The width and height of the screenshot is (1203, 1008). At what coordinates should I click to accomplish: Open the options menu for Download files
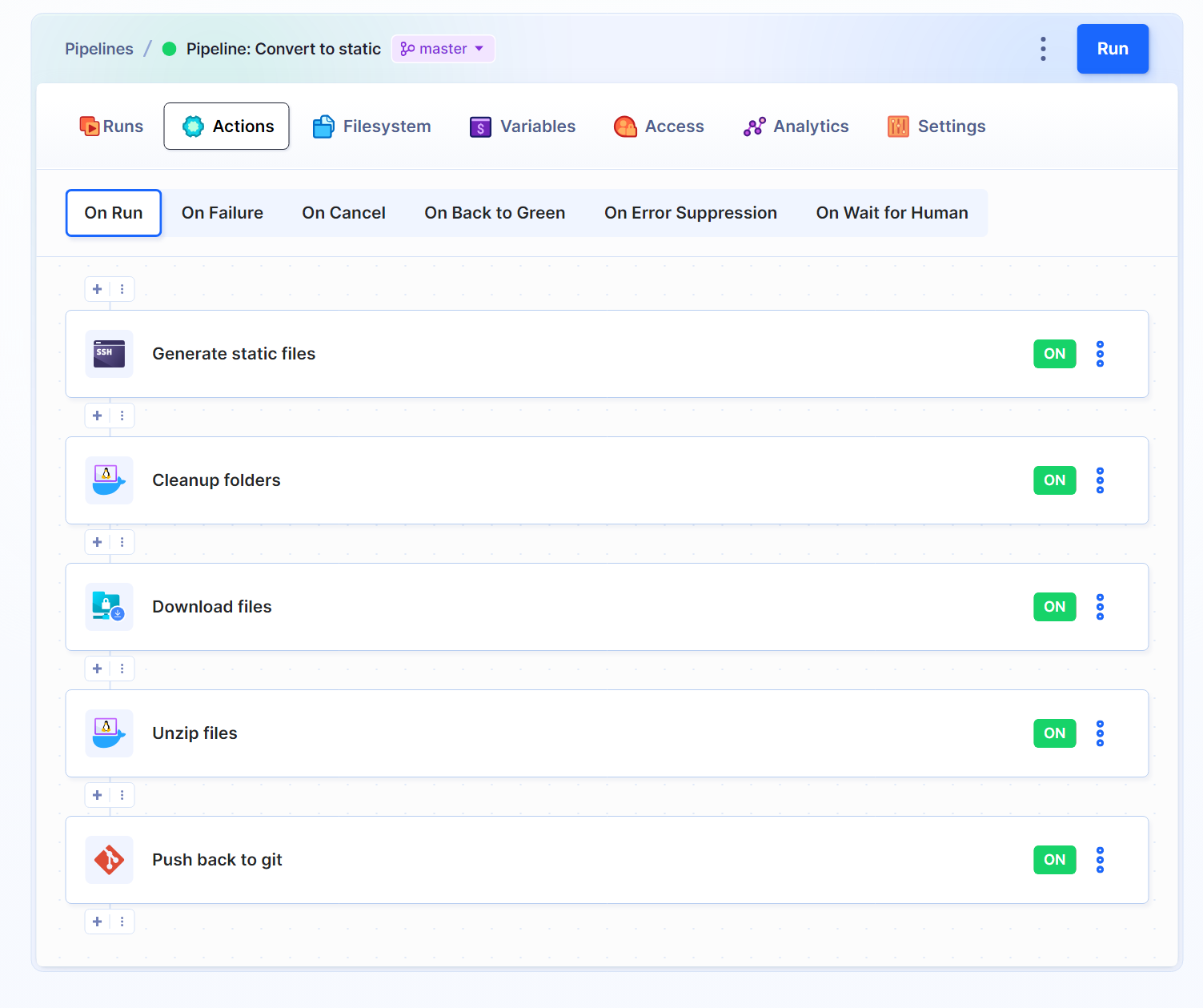pyautogui.click(x=1100, y=607)
